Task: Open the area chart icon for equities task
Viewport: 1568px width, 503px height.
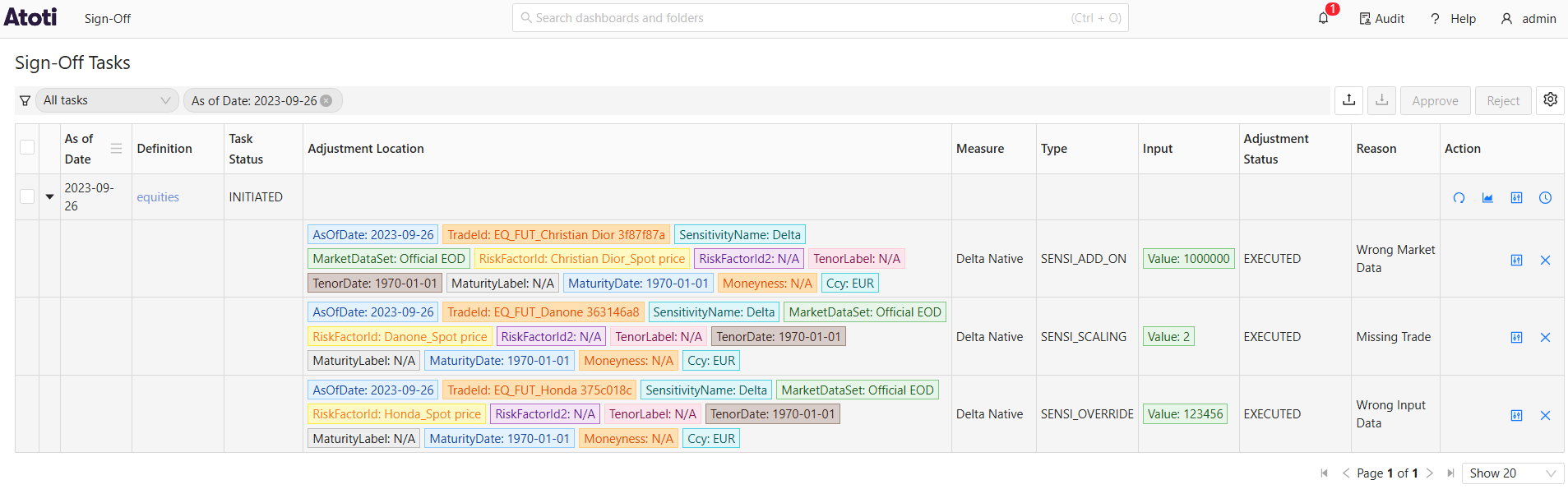Action: (1487, 197)
